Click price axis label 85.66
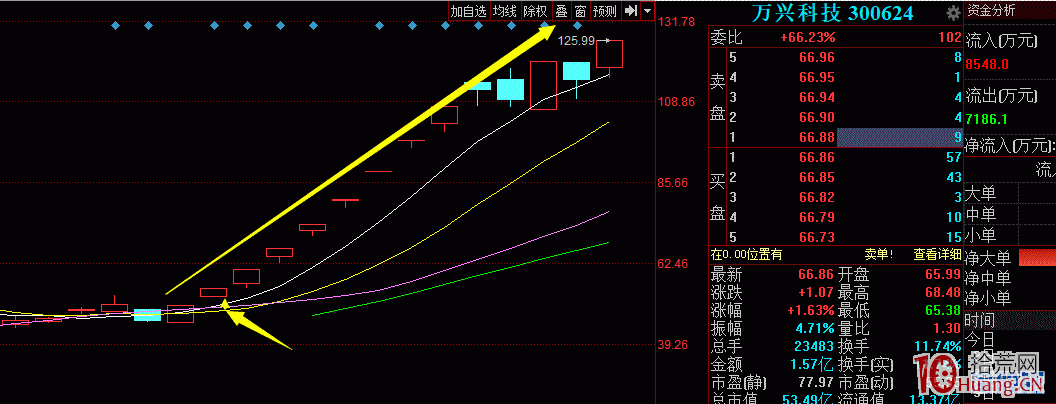Image resolution: width=1056 pixels, height=404 pixels. [x=672, y=182]
